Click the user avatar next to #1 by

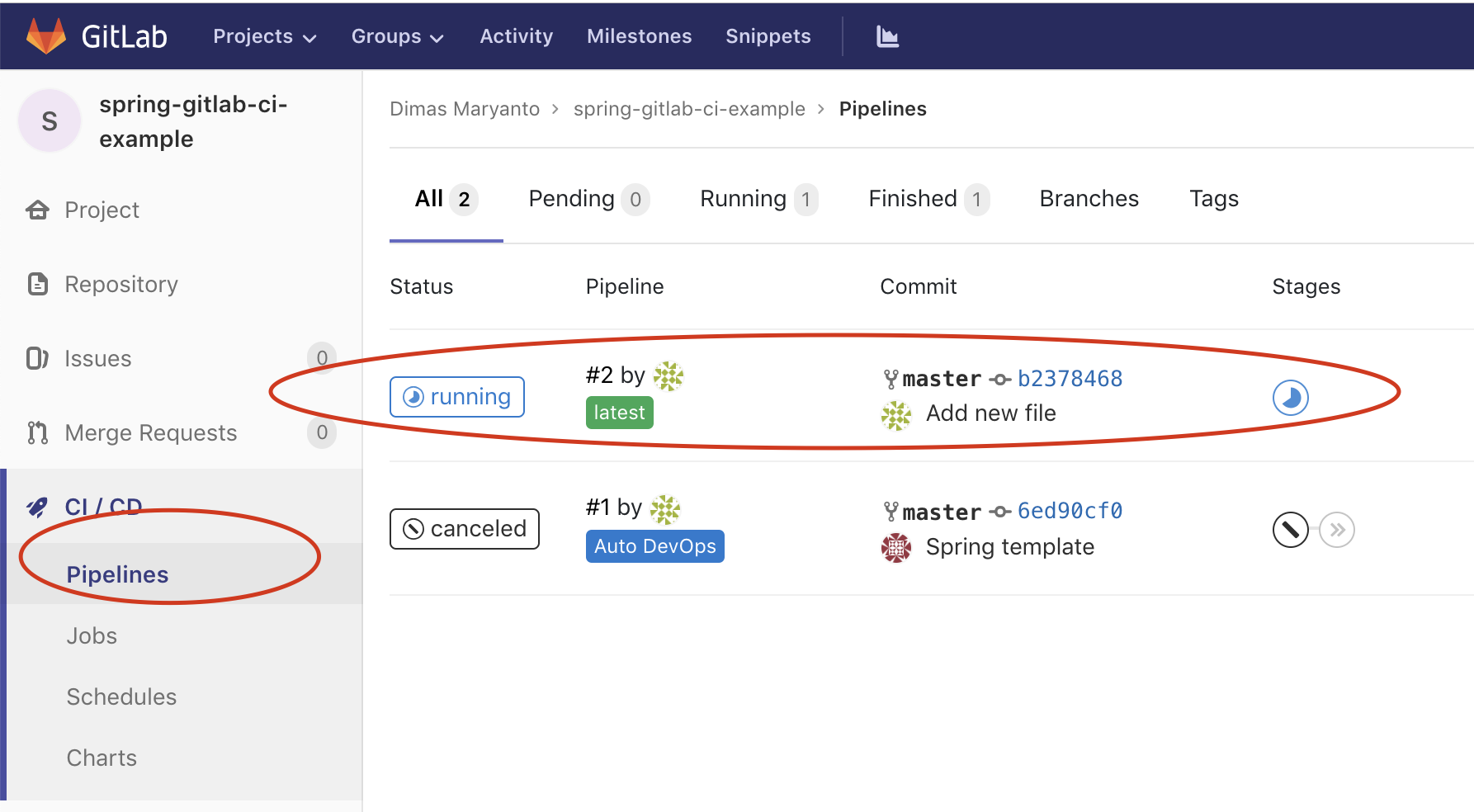665,509
